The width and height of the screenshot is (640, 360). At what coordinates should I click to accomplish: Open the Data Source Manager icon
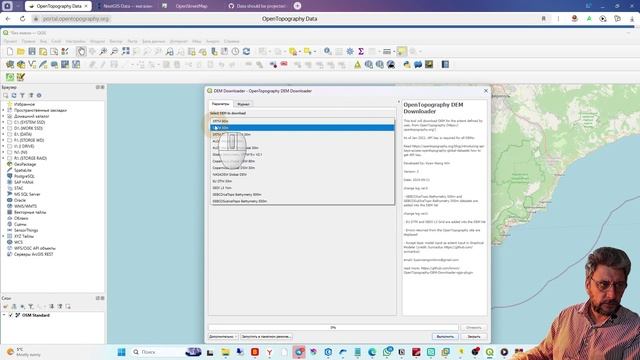(10, 64)
